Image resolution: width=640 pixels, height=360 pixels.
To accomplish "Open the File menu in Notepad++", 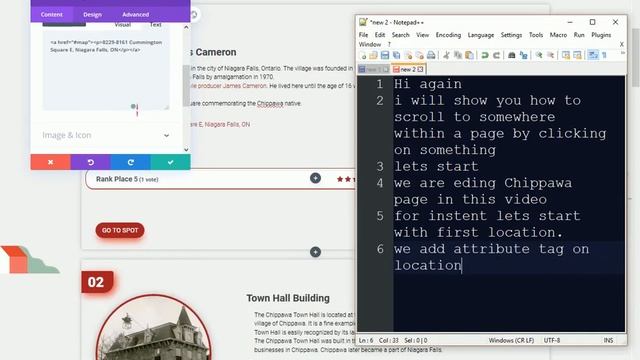I will [363, 35].
